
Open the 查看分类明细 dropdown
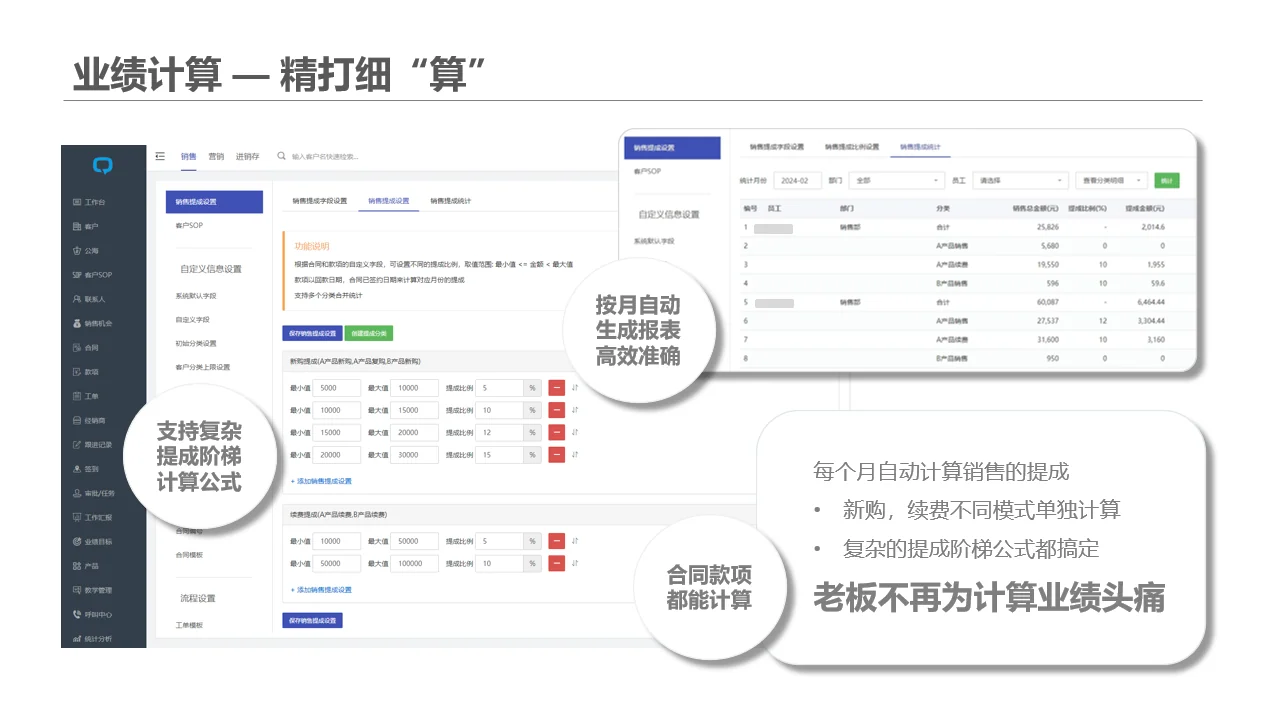(x=1111, y=180)
